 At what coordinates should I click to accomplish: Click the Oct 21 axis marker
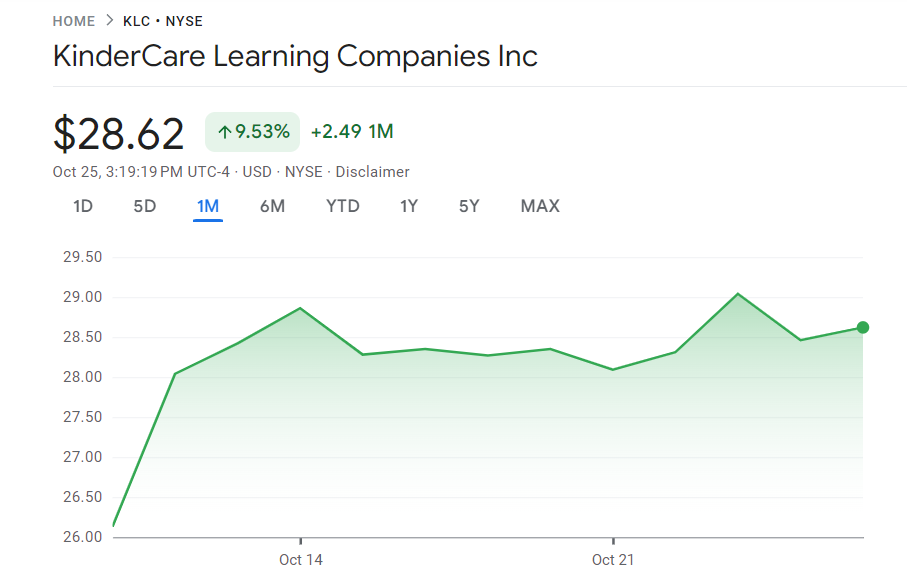coord(613,559)
